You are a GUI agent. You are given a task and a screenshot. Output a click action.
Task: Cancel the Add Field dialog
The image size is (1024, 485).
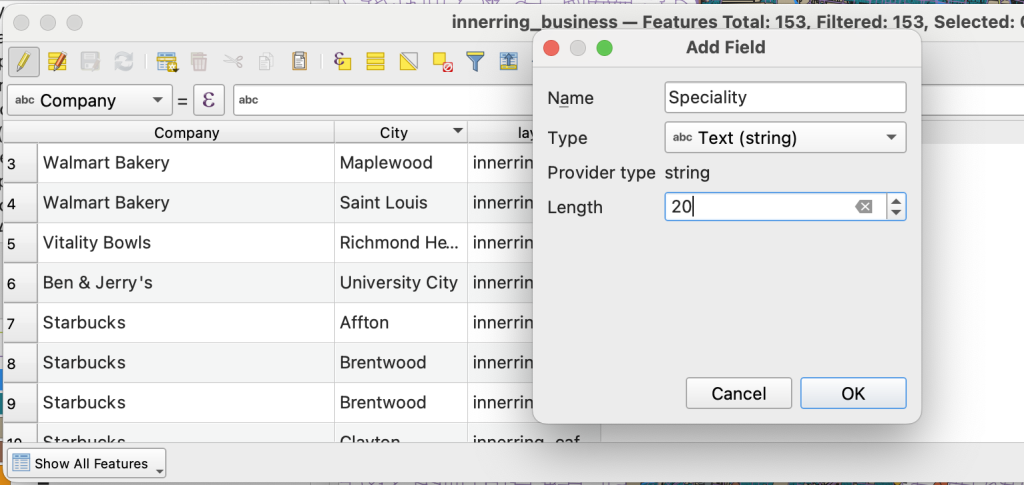(739, 393)
